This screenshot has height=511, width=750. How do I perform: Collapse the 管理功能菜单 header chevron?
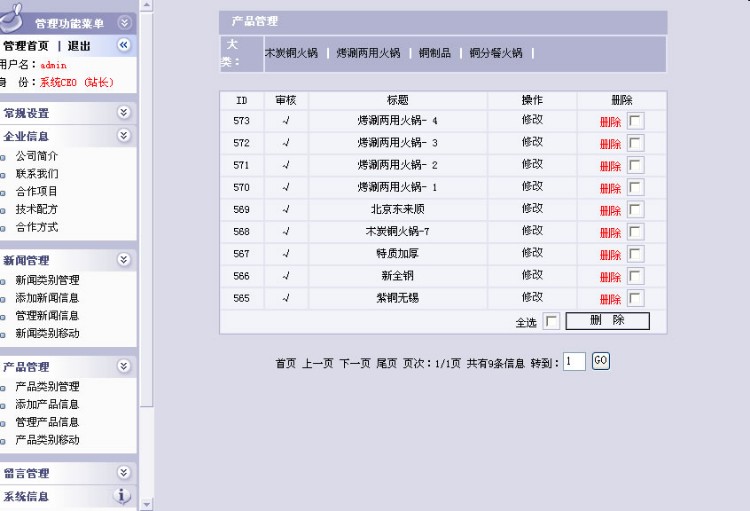click(124, 22)
